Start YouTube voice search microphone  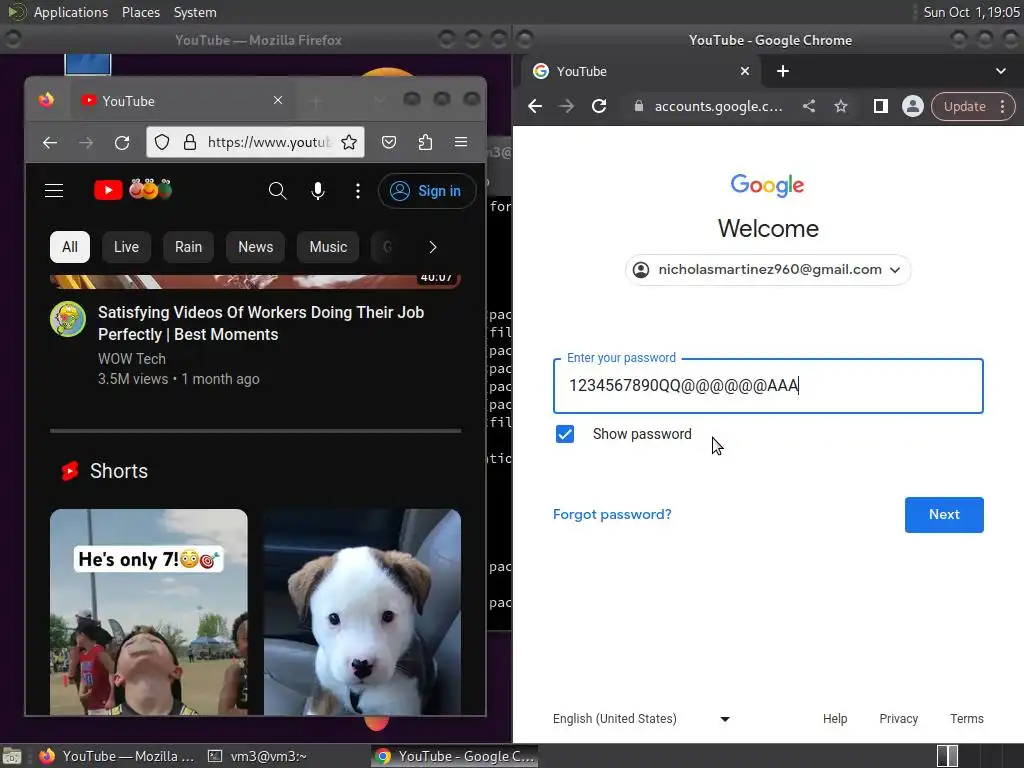pyautogui.click(x=318, y=191)
